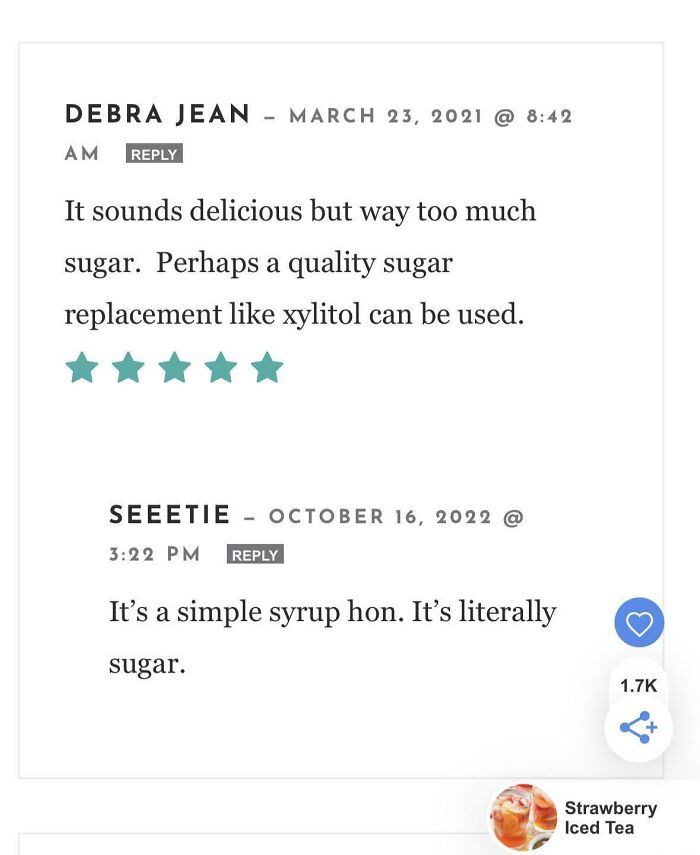Viewport: 700px width, 855px height.
Task: Open the share options icon
Action: pos(636,728)
